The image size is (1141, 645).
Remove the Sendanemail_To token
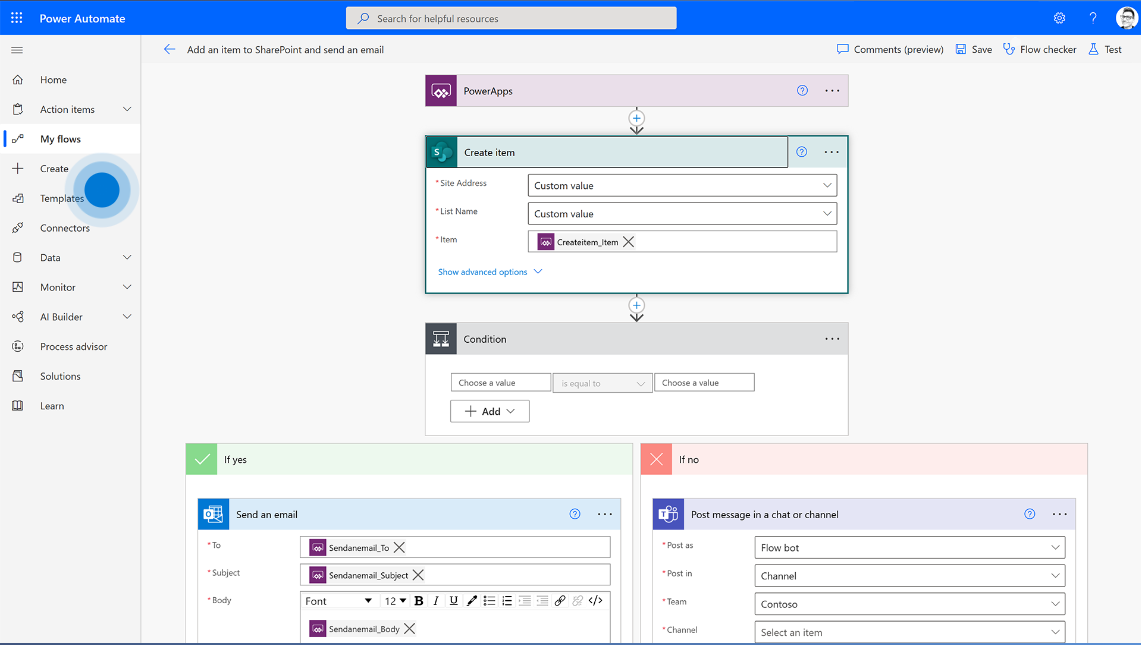point(399,547)
